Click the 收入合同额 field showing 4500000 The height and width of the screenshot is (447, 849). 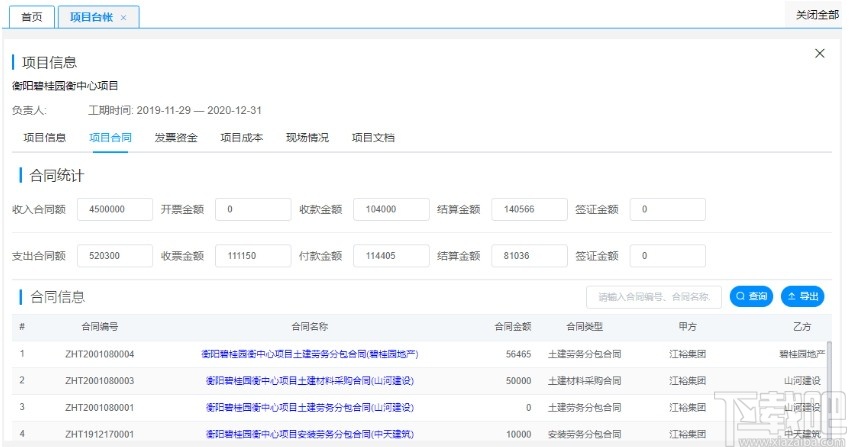pyautogui.click(x=115, y=209)
